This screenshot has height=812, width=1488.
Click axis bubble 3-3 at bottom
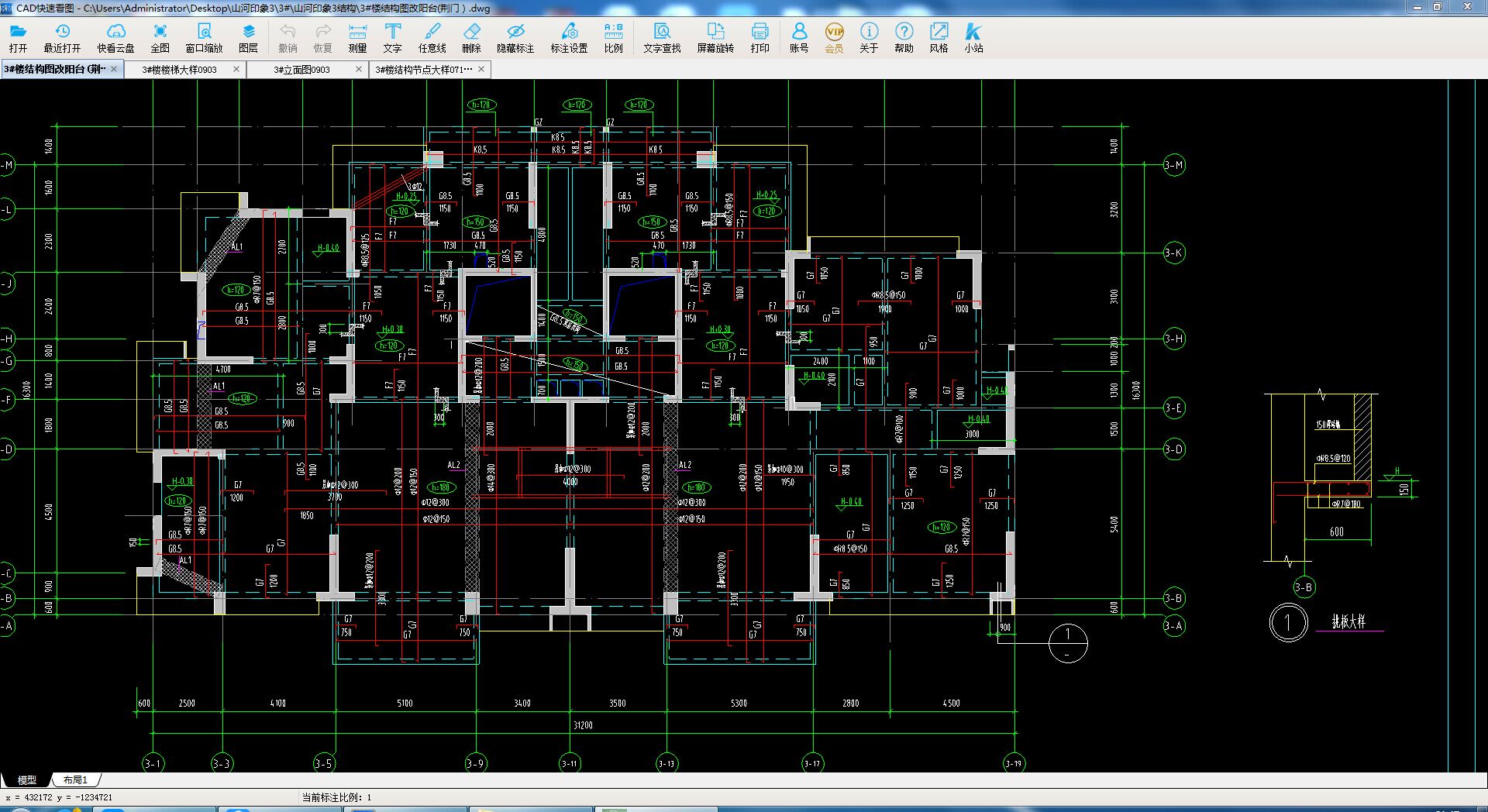221,763
